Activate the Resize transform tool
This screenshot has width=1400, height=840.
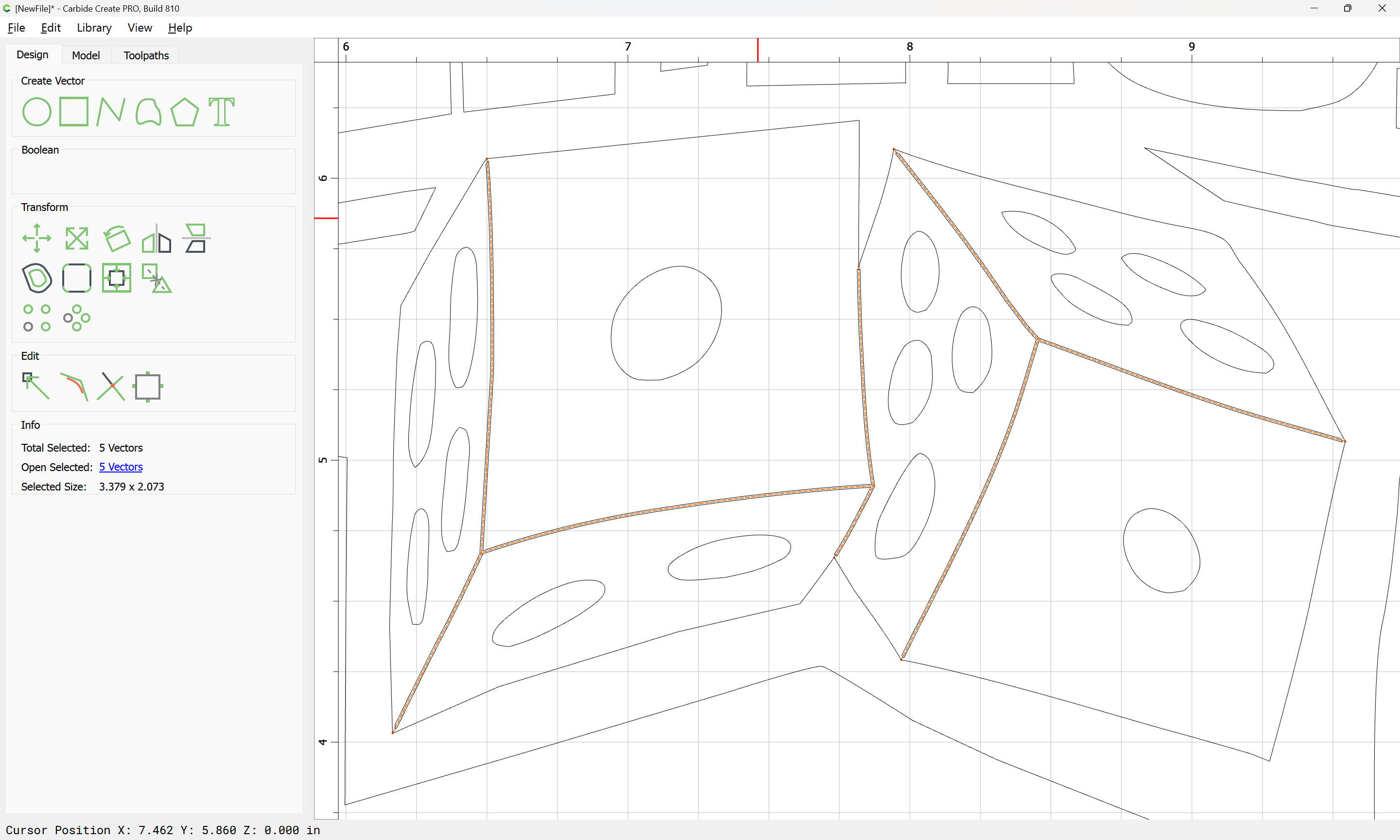point(76,238)
